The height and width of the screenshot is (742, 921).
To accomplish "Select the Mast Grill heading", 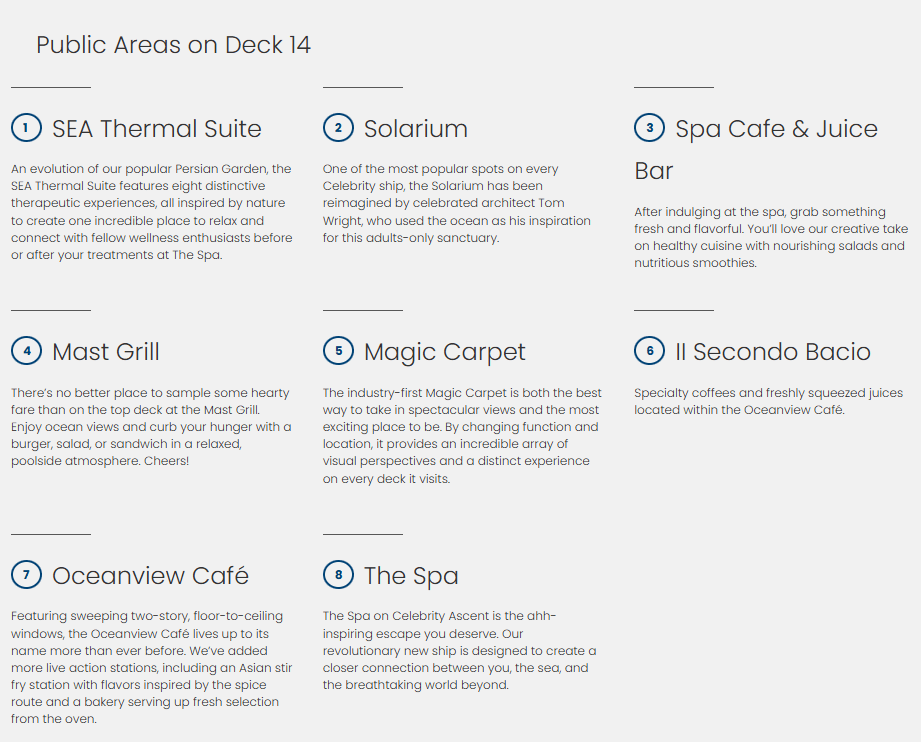I will tap(106, 352).
